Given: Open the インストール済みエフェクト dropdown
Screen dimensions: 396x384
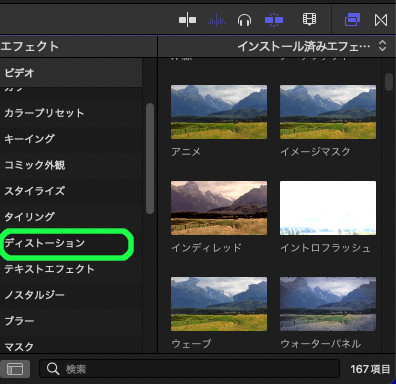Looking at the screenshot, I should (313, 46).
